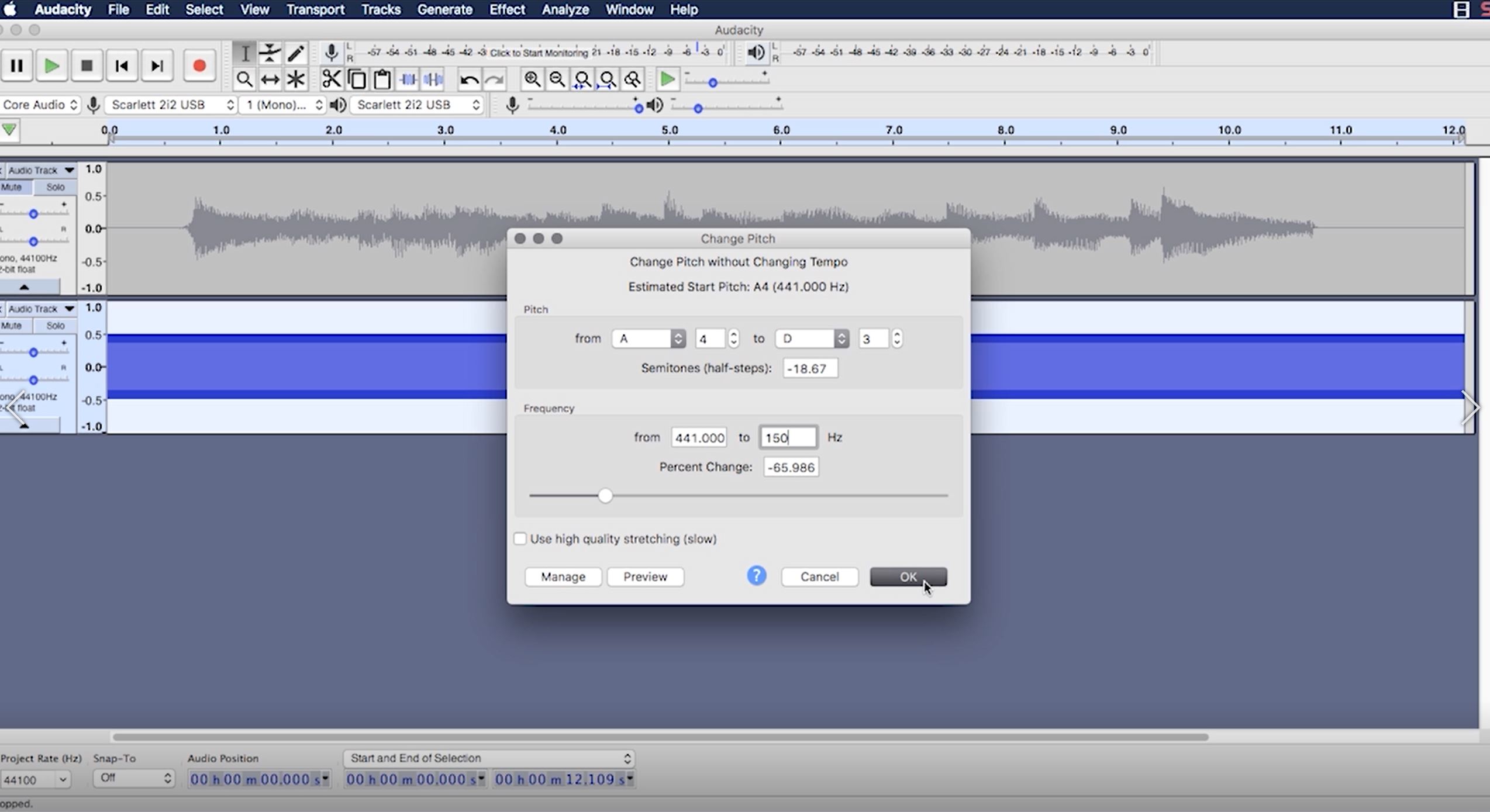Select the Envelope tool
The image size is (1490, 812).
[270, 53]
